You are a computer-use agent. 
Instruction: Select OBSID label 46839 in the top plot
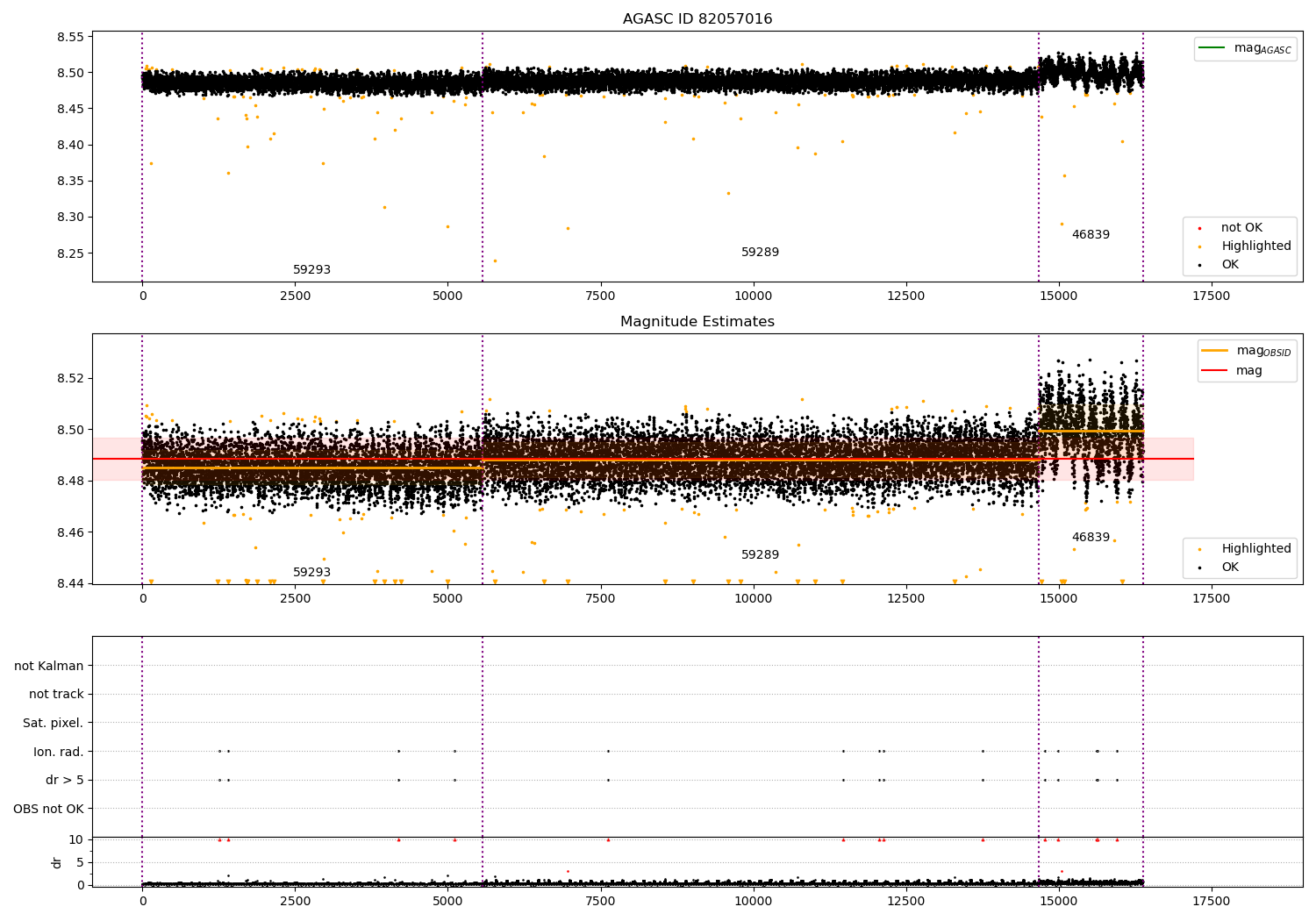click(x=1091, y=235)
